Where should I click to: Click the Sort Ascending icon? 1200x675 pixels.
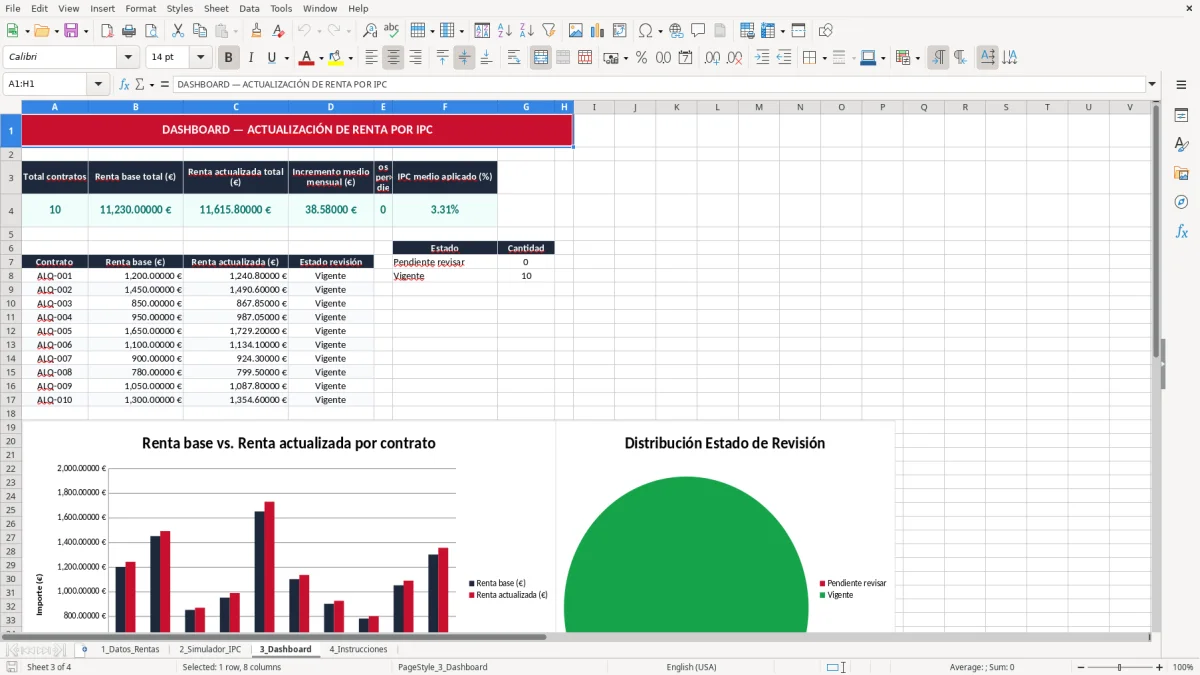[x=505, y=31]
